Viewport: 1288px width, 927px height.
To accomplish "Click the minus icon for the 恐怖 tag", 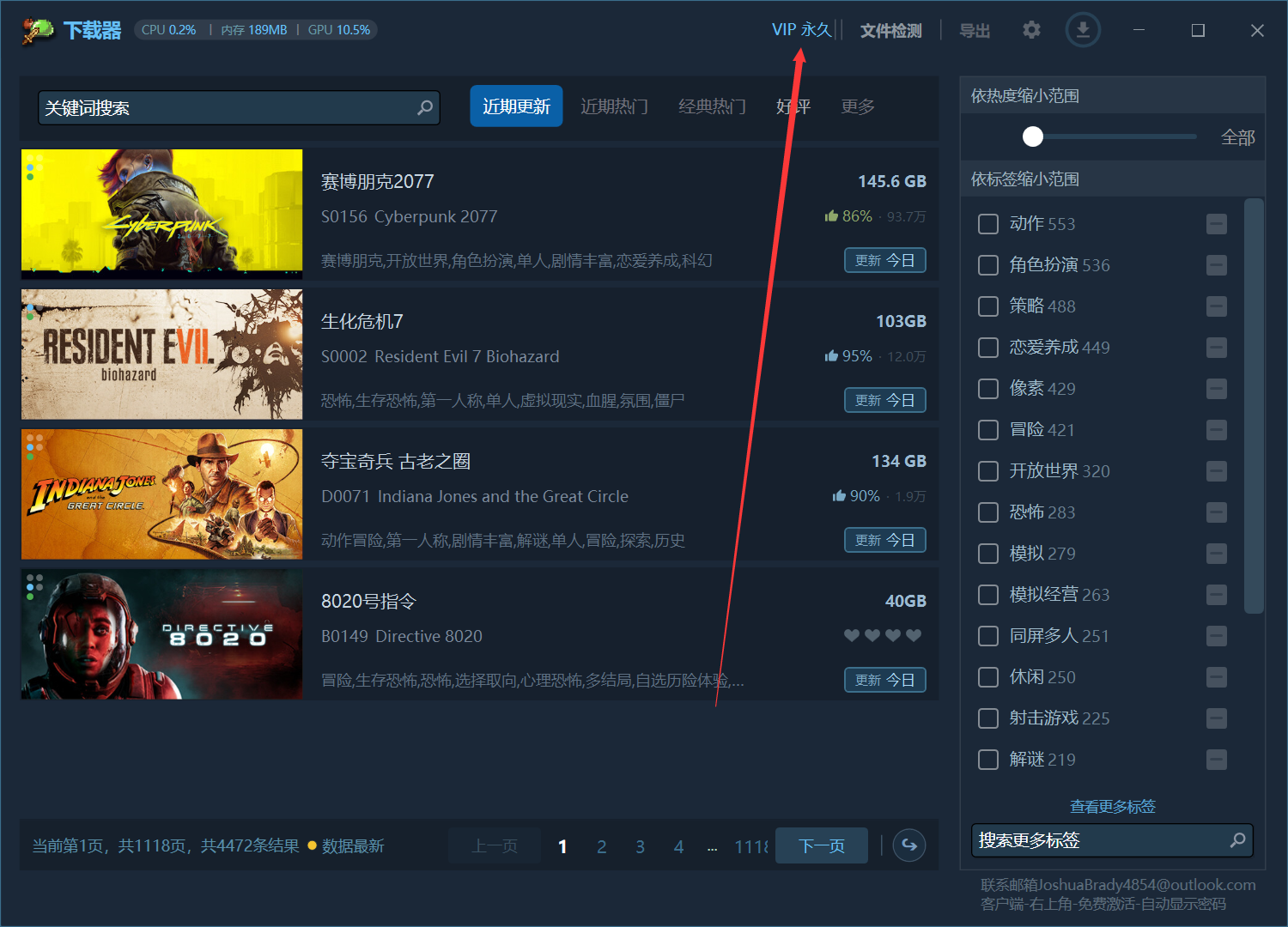I will click(1217, 512).
